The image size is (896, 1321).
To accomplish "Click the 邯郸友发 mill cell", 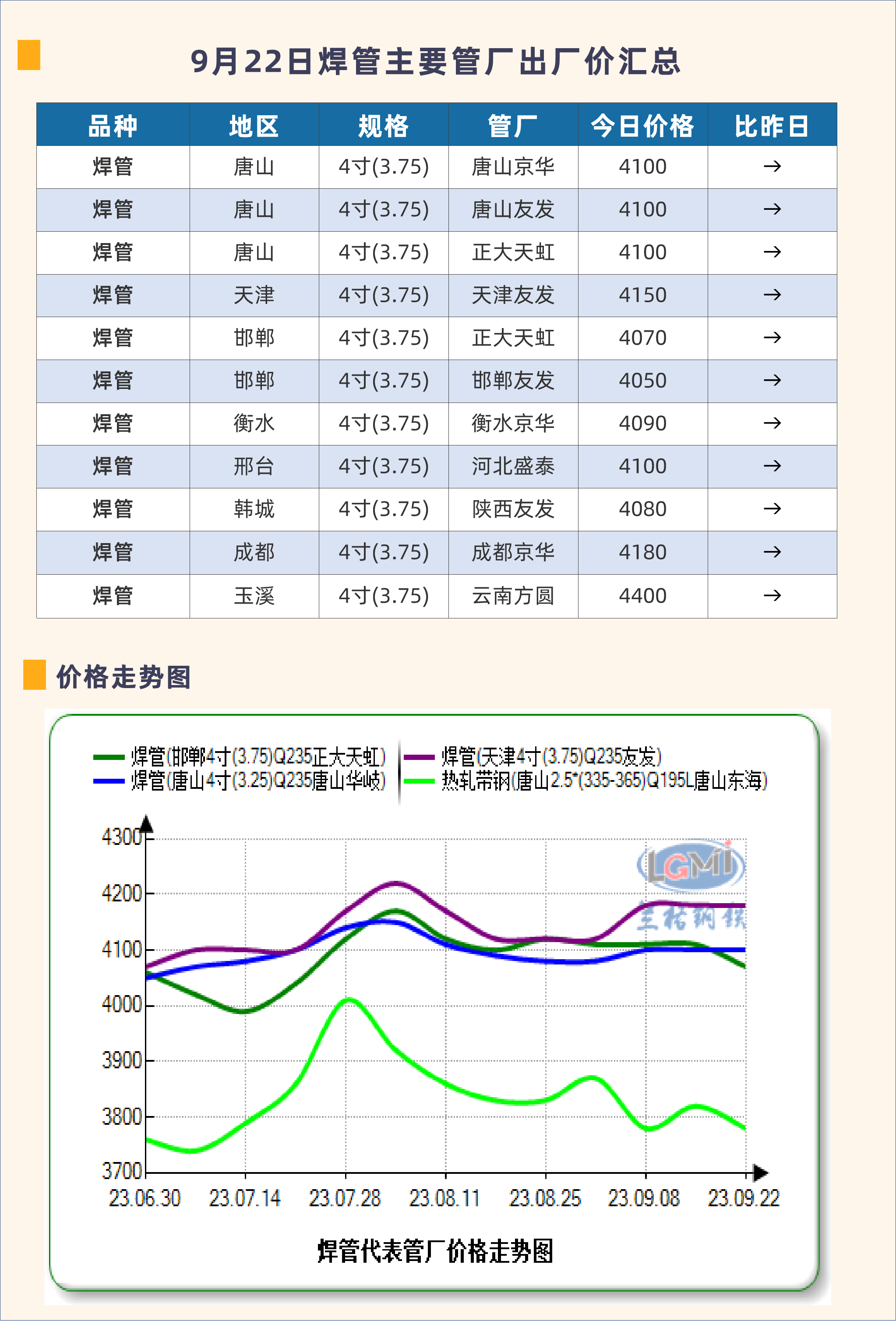I will [512, 381].
